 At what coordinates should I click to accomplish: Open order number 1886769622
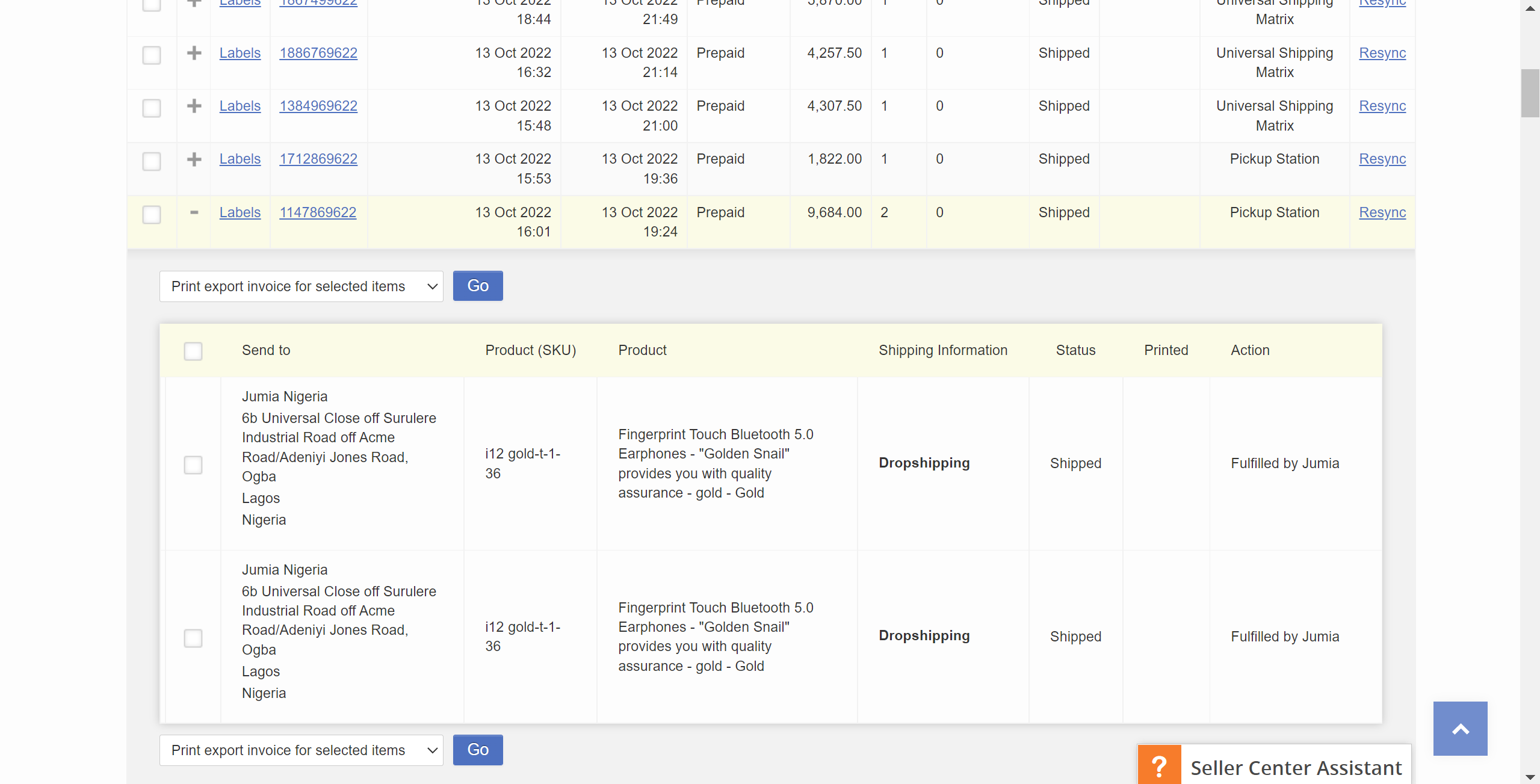coord(318,53)
